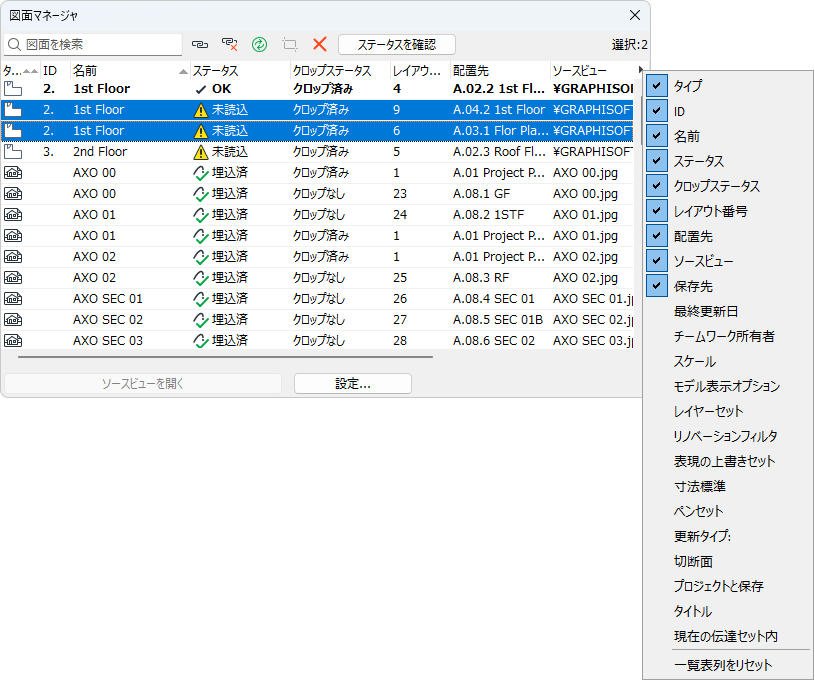Click the right arrow after ソースビュー header
Screen dimensions: 815x681
(x=639, y=70)
